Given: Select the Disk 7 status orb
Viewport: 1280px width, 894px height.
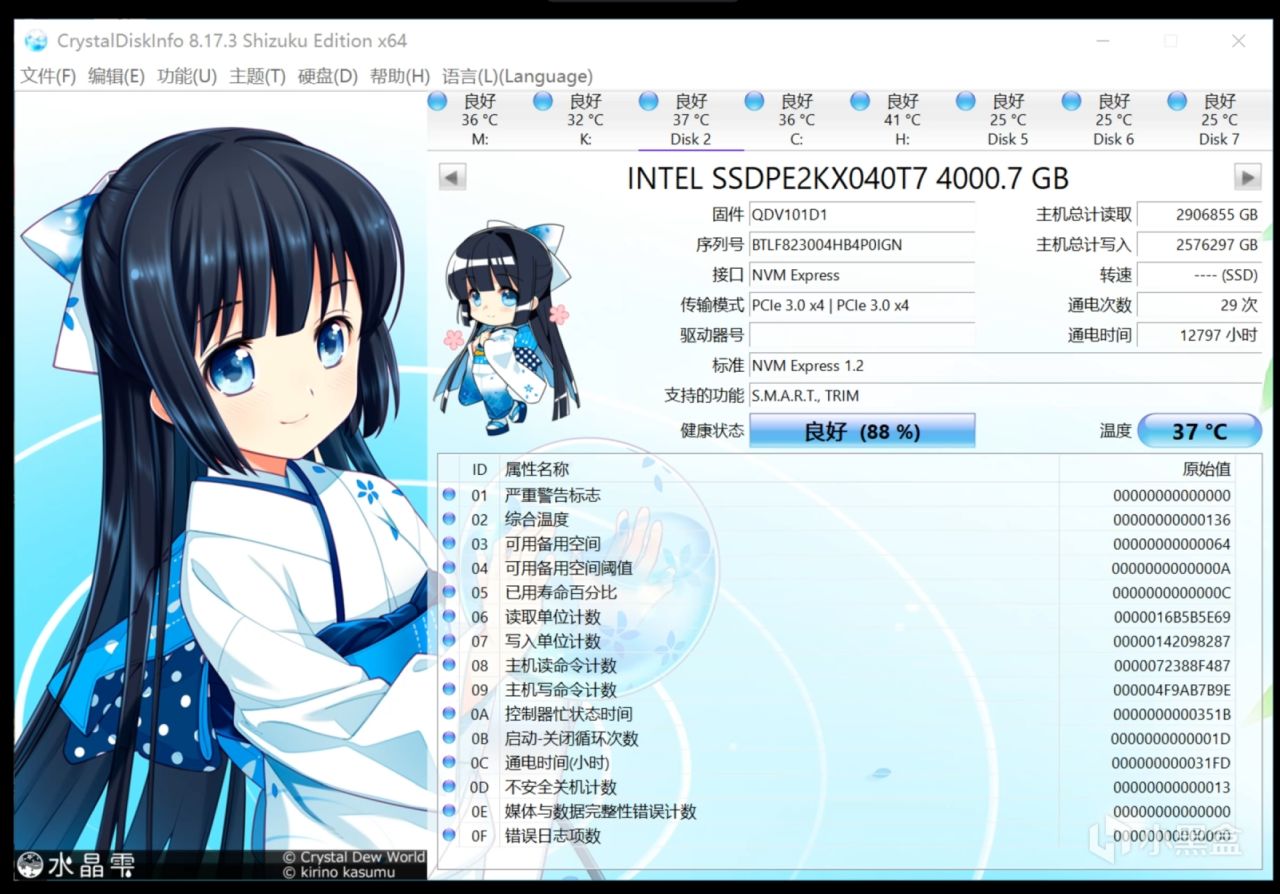Looking at the screenshot, I should 1177,101.
